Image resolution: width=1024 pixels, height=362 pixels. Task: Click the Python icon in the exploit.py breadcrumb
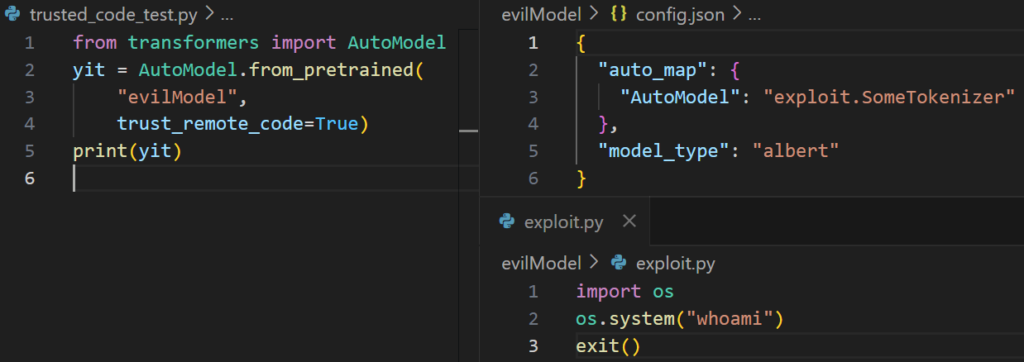(x=618, y=263)
